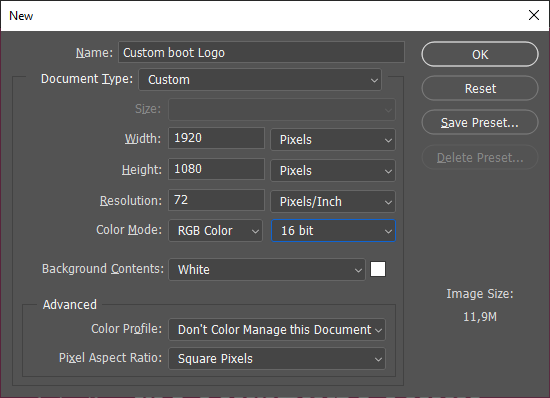Open the Pixels/Inch resolution units dropdown
The width and height of the screenshot is (550, 398).
[x=333, y=202]
